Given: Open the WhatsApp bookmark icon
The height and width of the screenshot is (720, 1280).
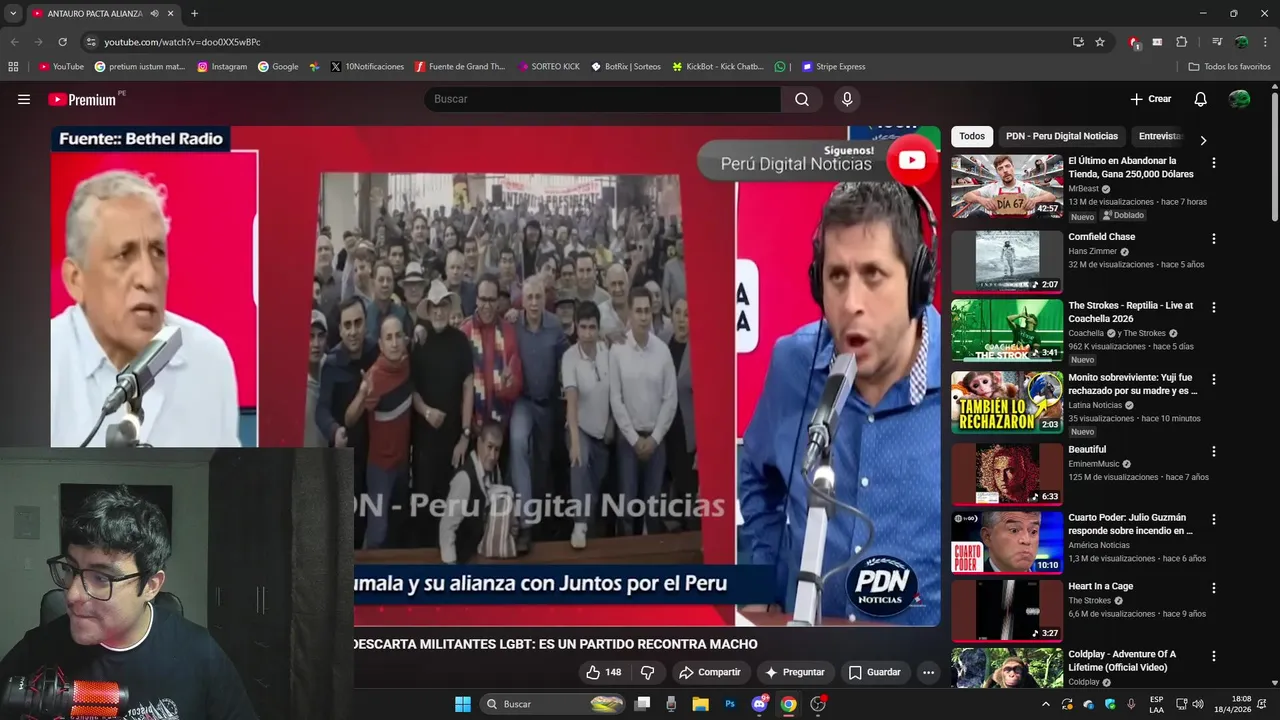Looking at the screenshot, I should point(780,67).
